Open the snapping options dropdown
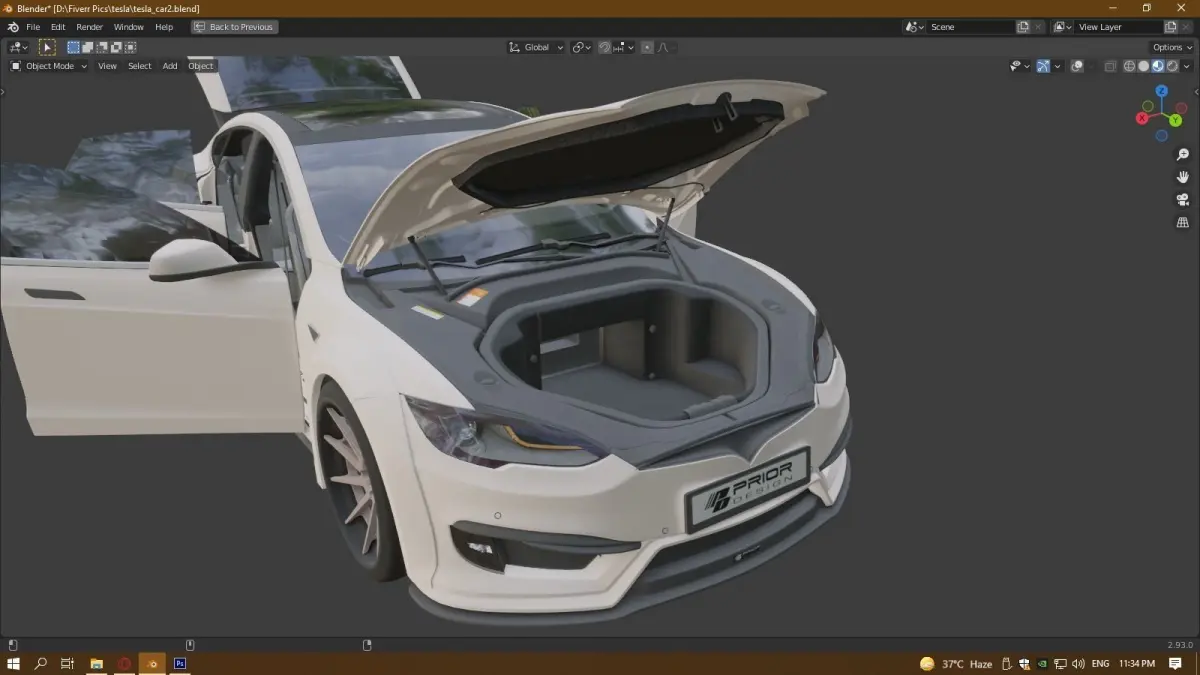This screenshot has width=1200, height=675. 623,47
